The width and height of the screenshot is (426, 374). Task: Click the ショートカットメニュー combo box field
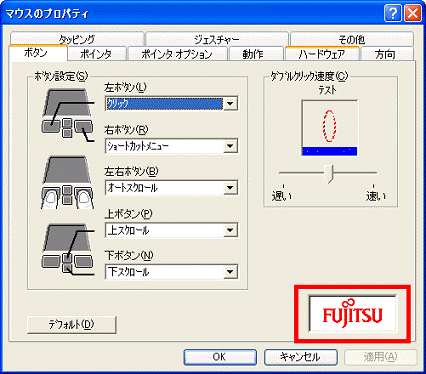171,146
